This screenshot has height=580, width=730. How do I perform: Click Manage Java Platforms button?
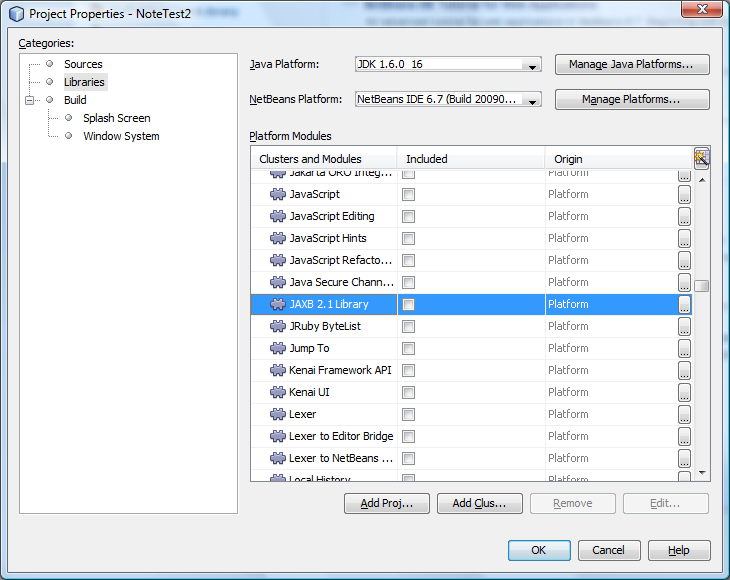coord(632,64)
